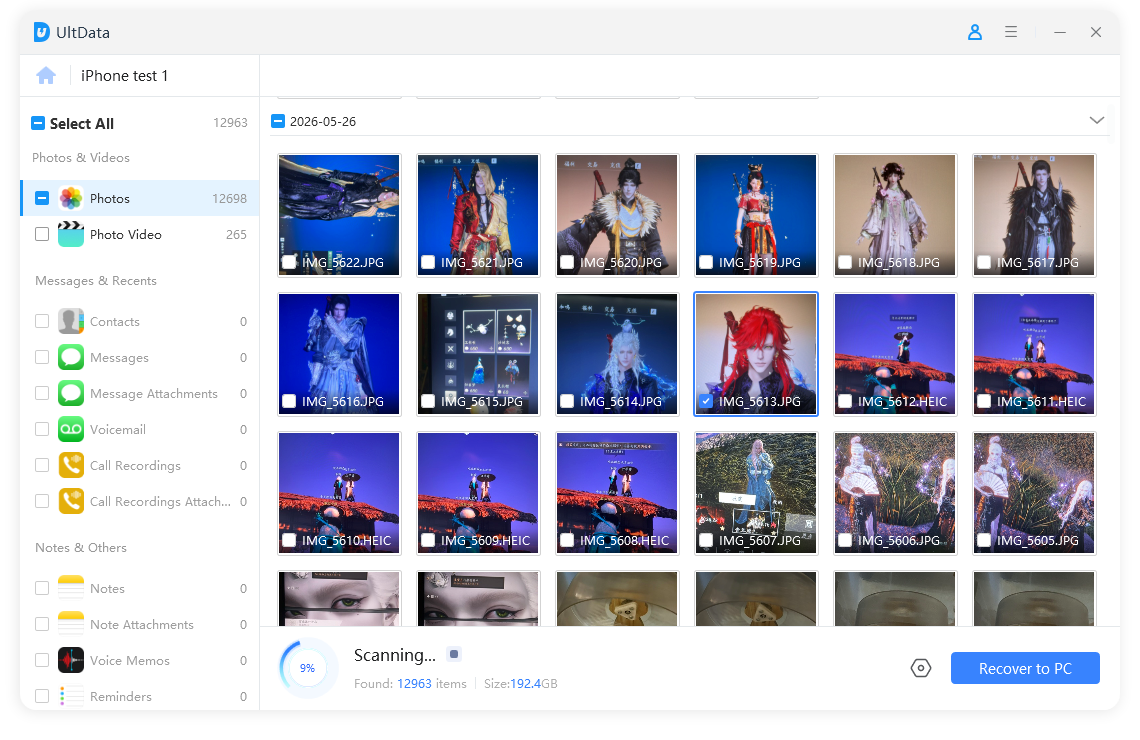Select the Call Recordings category

pyautogui.click(x=140, y=465)
